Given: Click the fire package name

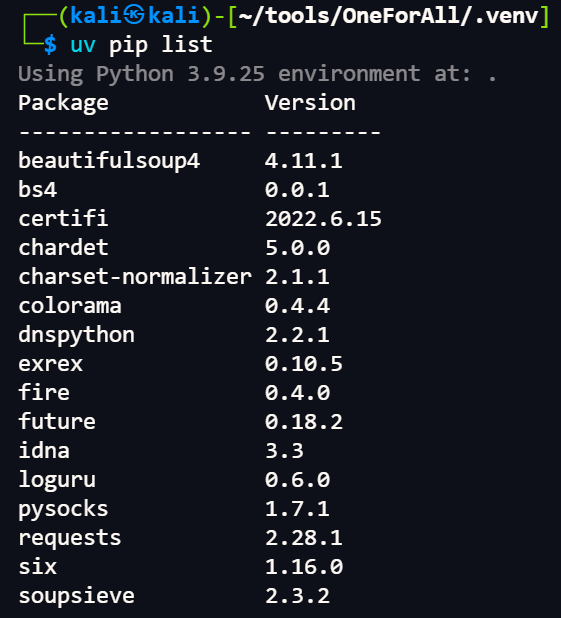Looking at the screenshot, I should click(x=44, y=392).
